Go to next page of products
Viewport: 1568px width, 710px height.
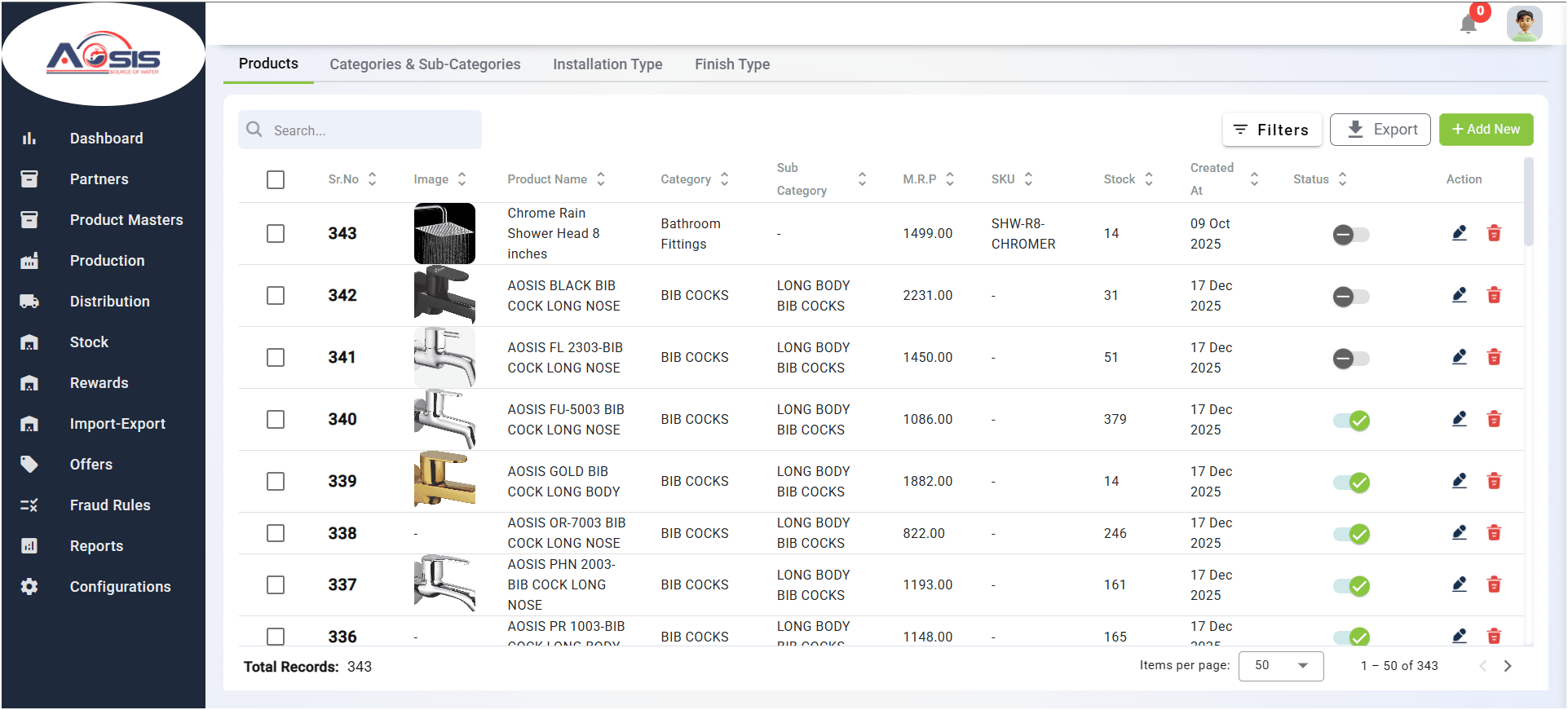(x=1508, y=666)
